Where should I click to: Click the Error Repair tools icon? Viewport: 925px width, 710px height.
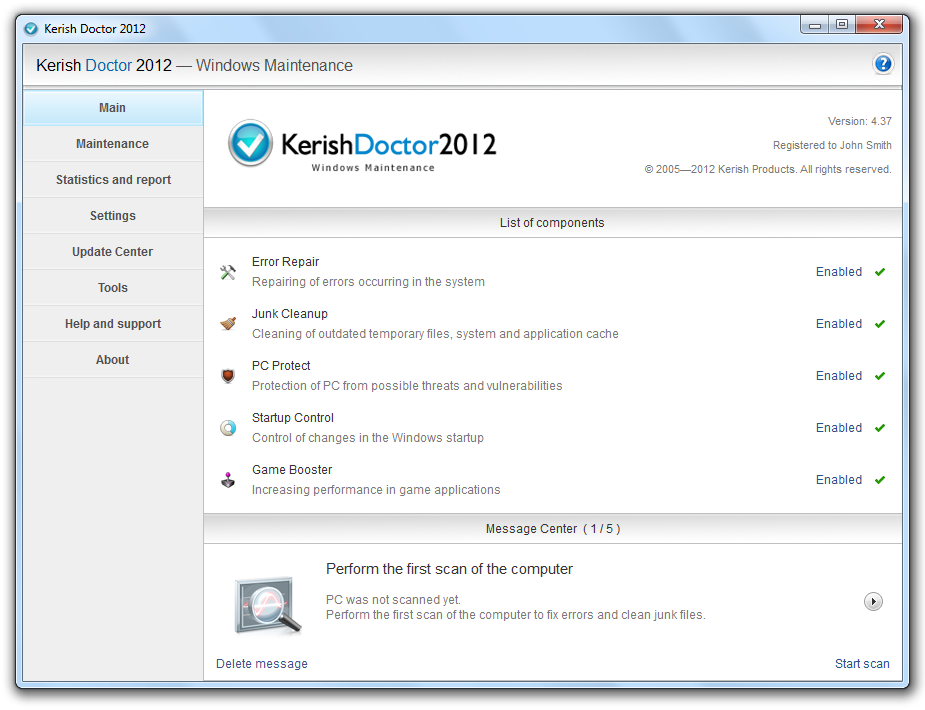tap(228, 272)
